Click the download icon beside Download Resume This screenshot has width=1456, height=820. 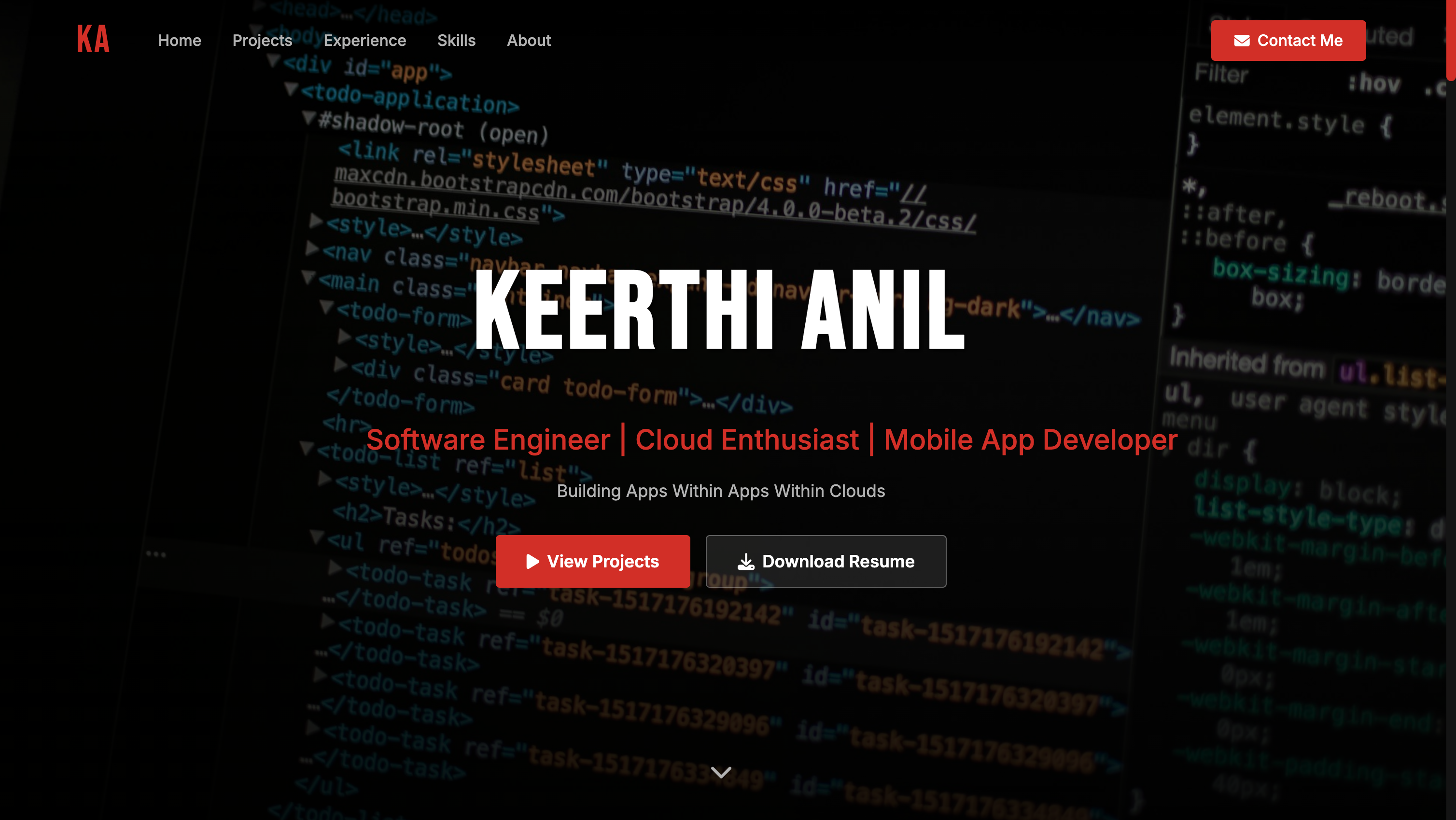point(745,562)
